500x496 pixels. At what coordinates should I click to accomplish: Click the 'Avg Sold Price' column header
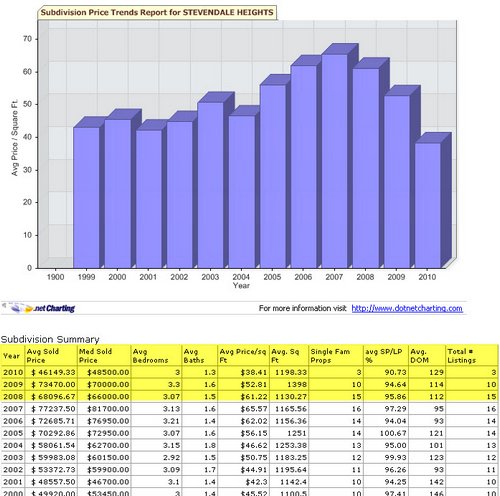coord(51,356)
